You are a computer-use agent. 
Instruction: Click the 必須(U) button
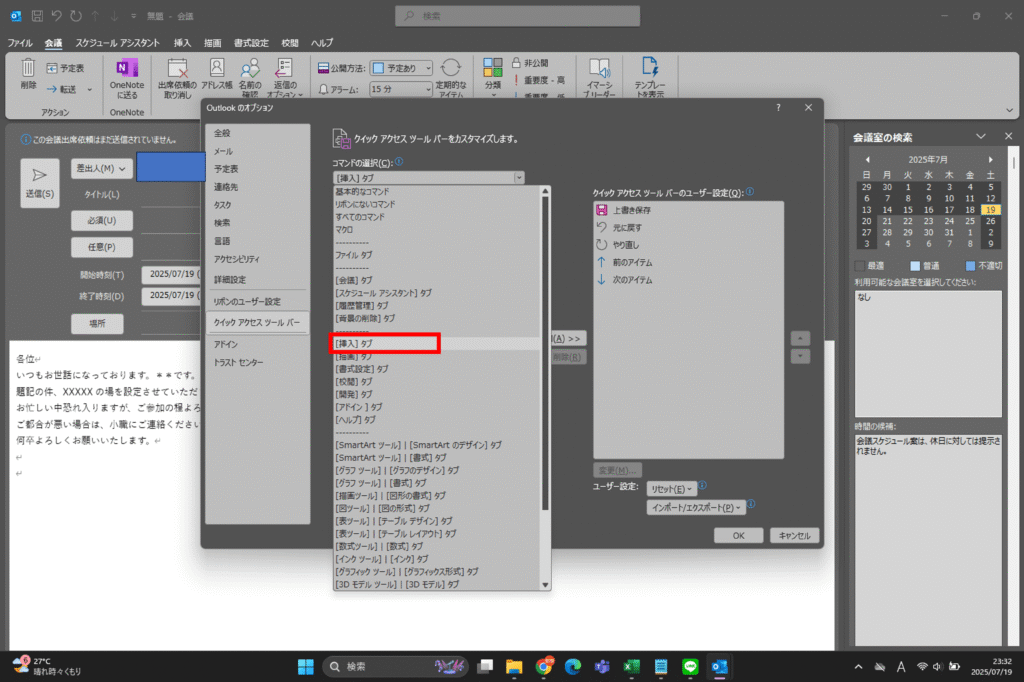[102, 220]
